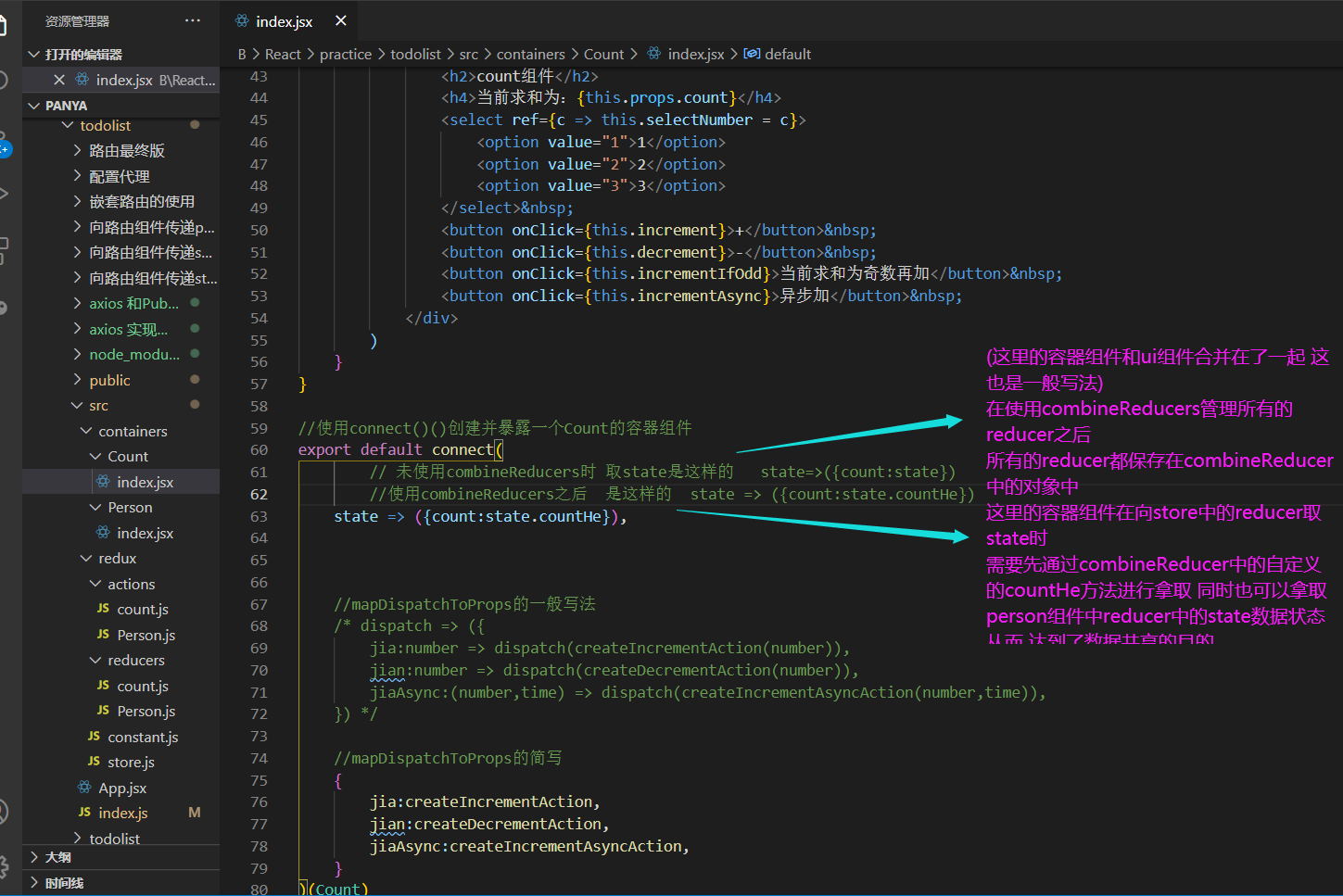This screenshot has height=896, width=1343.
Task: Click React icon of Count index.jsx
Action: pyautogui.click(x=104, y=482)
